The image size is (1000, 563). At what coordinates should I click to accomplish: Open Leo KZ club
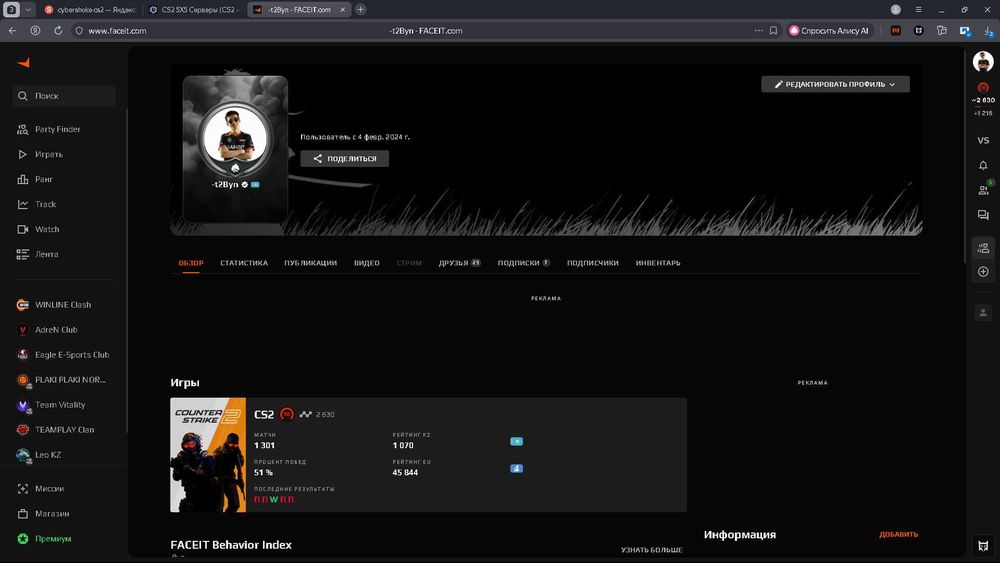pyautogui.click(x=38, y=455)
